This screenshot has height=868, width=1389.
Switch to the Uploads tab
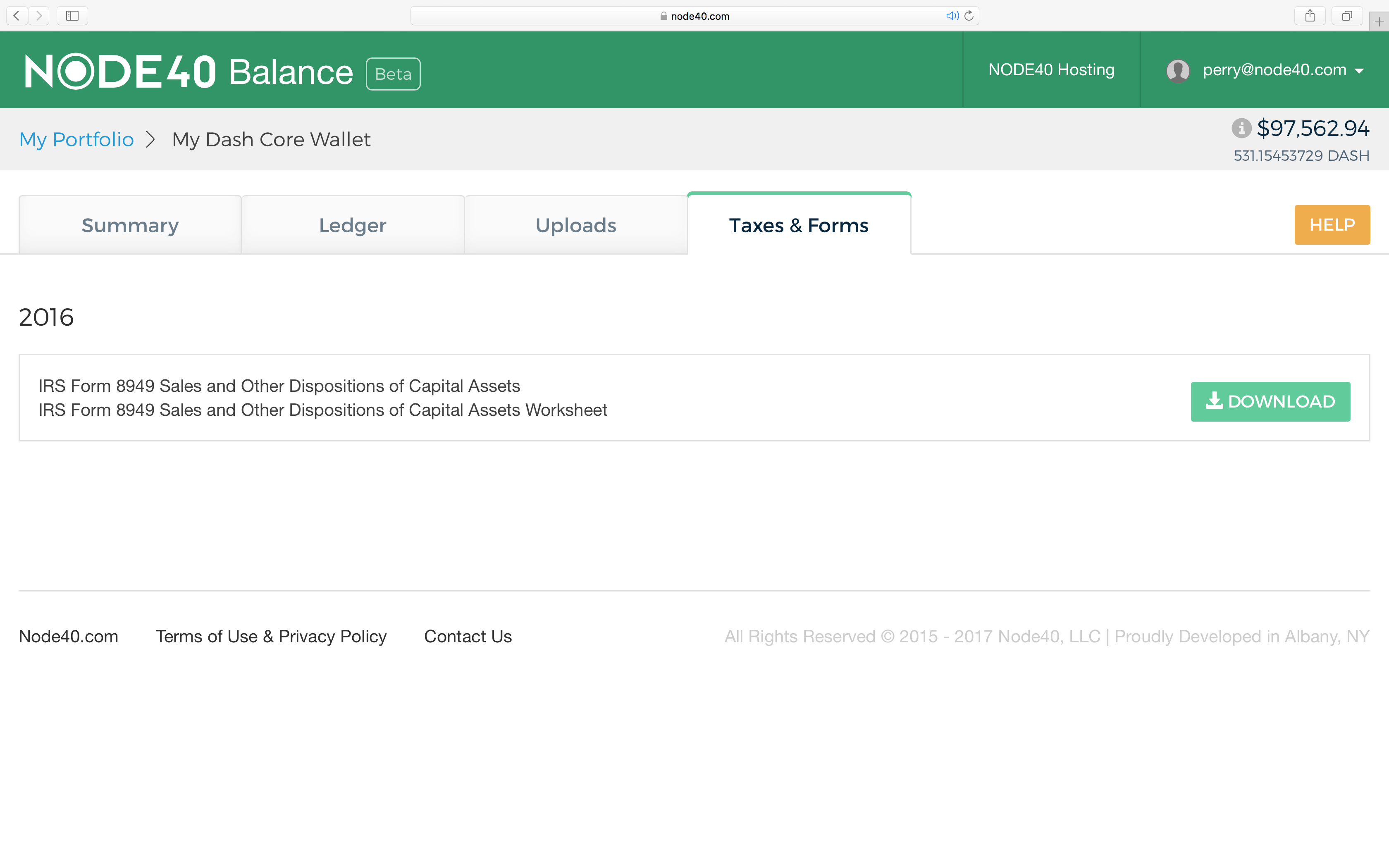tap(576, 225)
